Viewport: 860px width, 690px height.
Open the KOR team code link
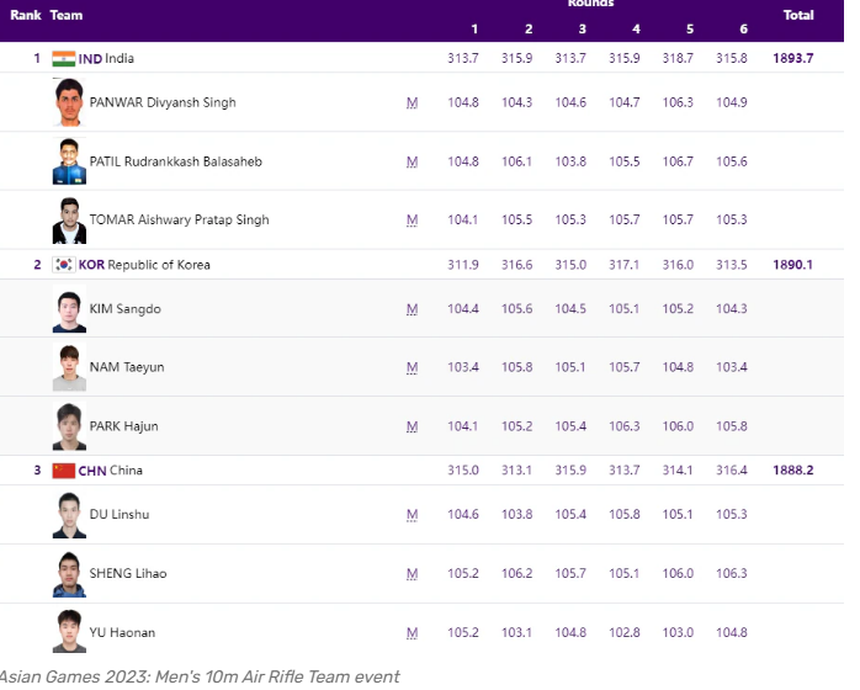coord(91,265)
